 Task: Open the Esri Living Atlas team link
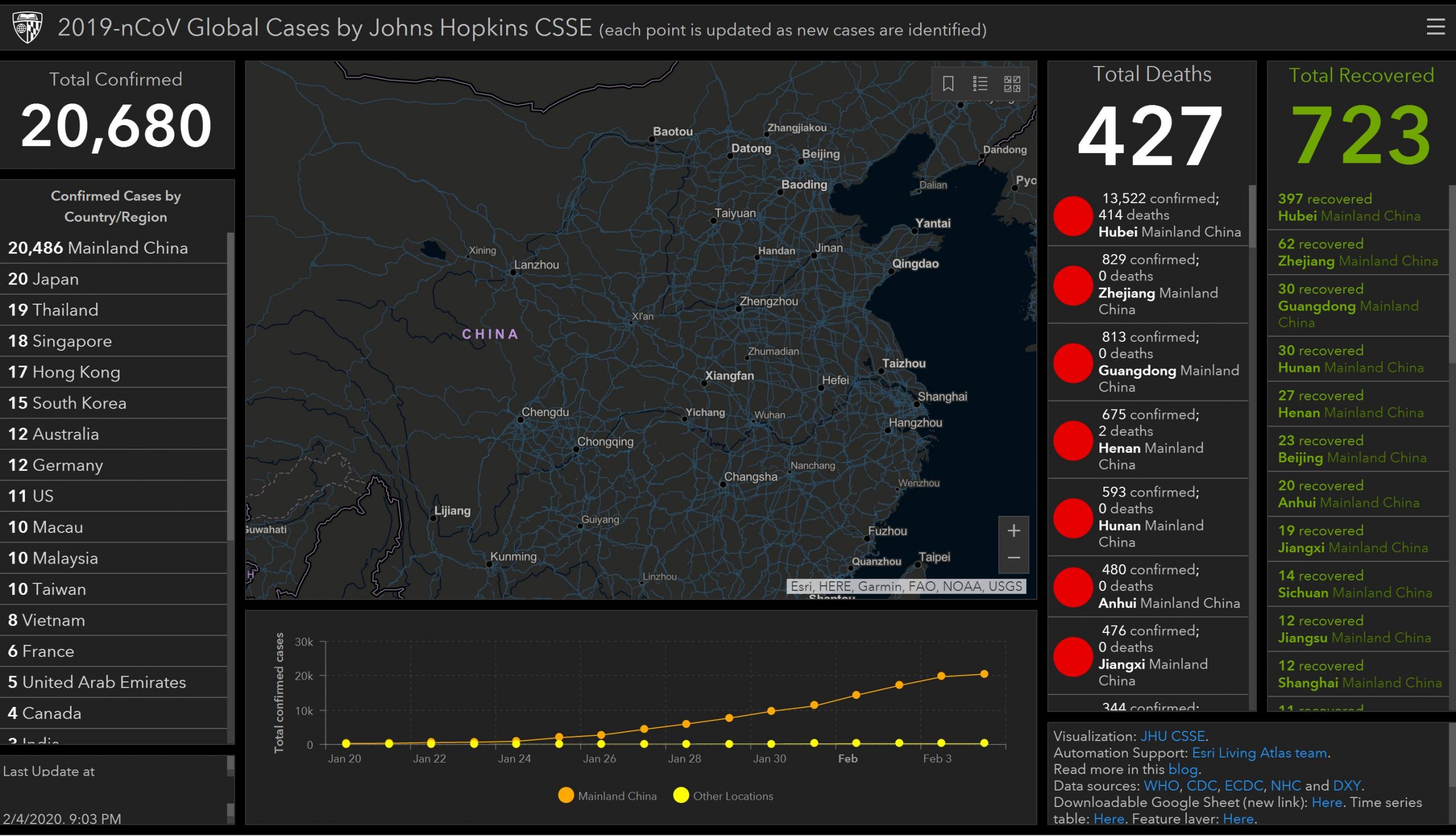pos(1259,753)
